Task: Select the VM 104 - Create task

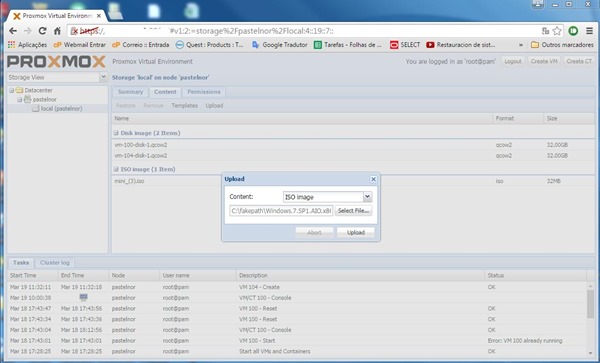Action: pos(297,287)
